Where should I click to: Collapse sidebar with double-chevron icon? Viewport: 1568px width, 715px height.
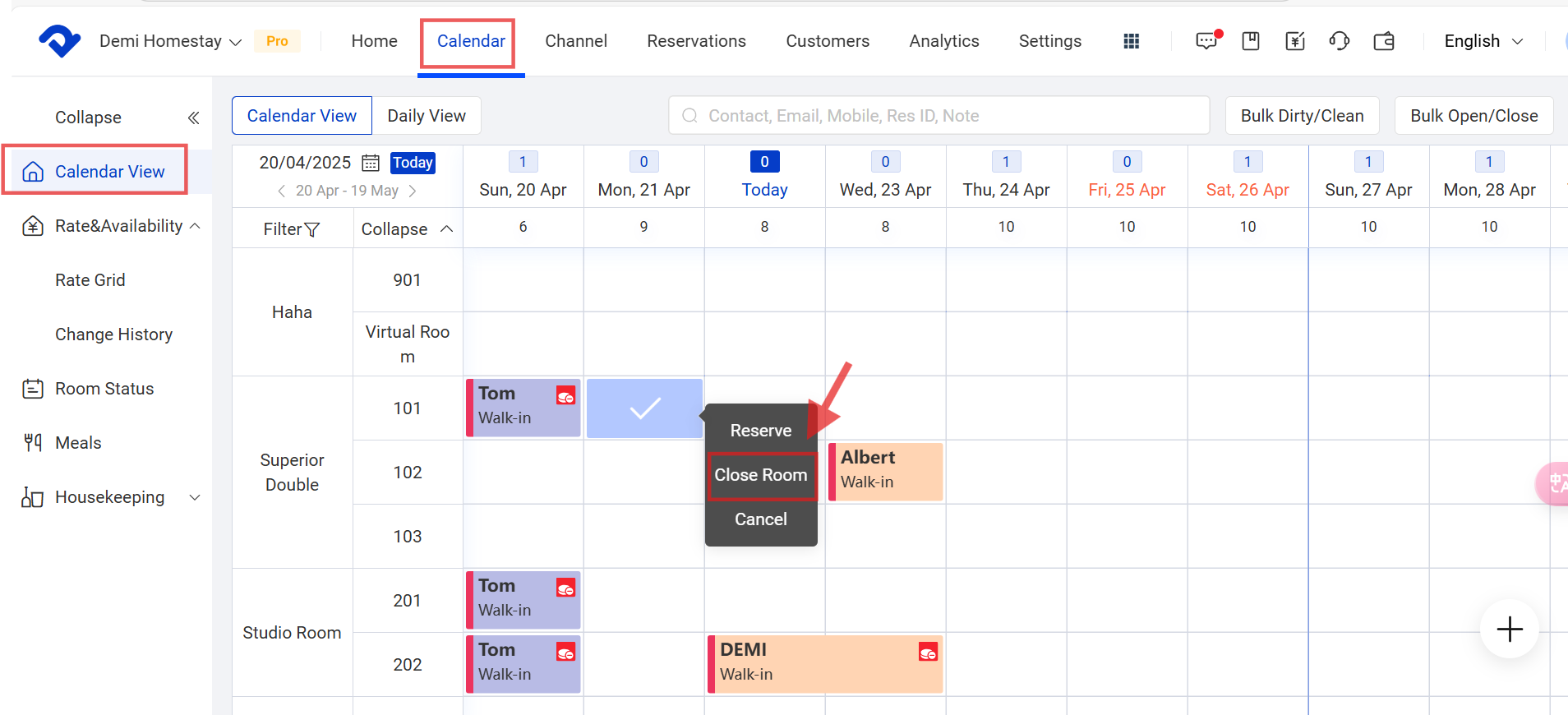click(194, 118)
